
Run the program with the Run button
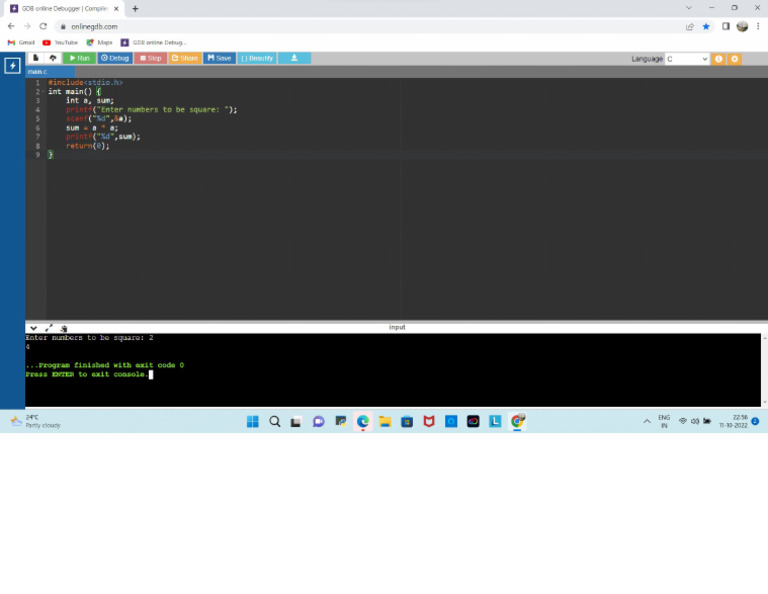79,58
